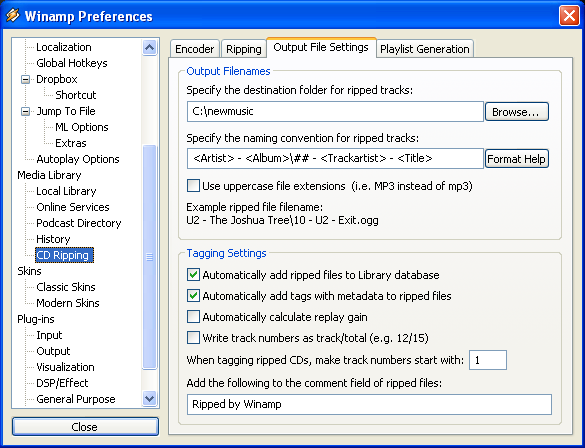
Task: Click the tree vertical scrollbar thumb
Action: 149,257
